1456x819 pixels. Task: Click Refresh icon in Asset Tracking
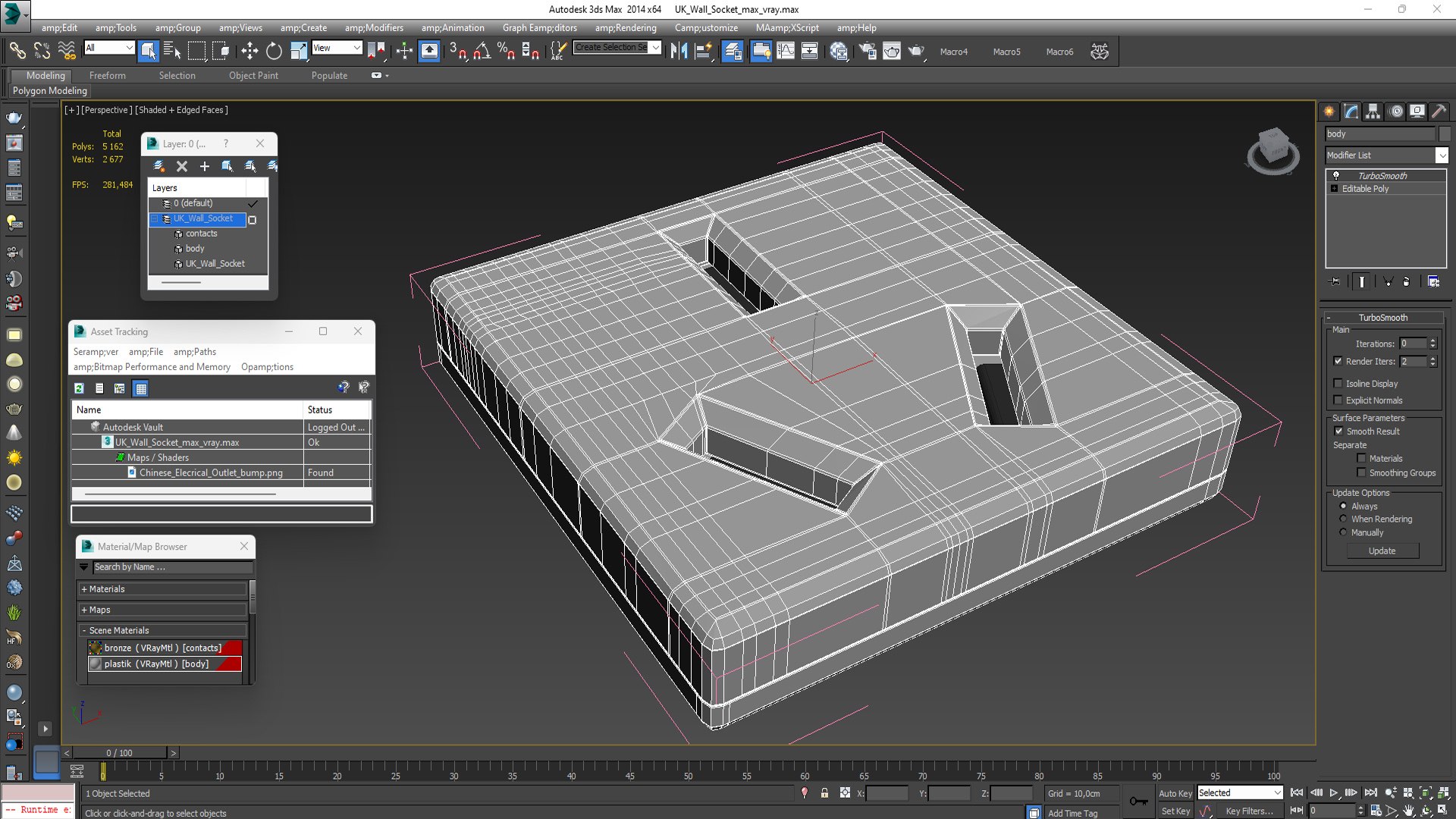click(79, 388)
